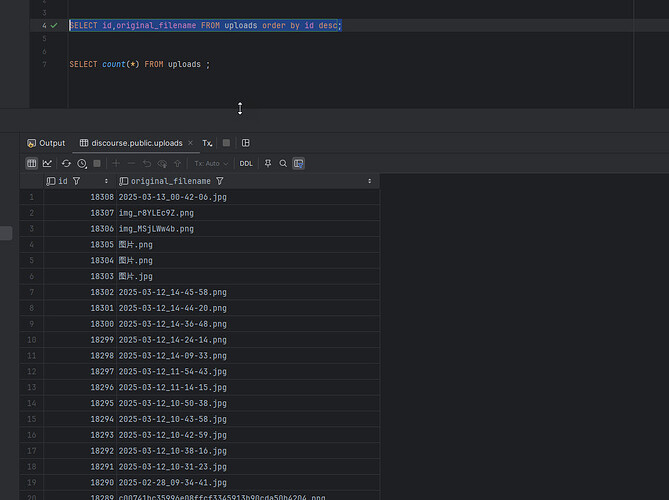Select cell 2025-03-12_11-54-43.jpg
The image size is (669, 500).
click(248, 372)
